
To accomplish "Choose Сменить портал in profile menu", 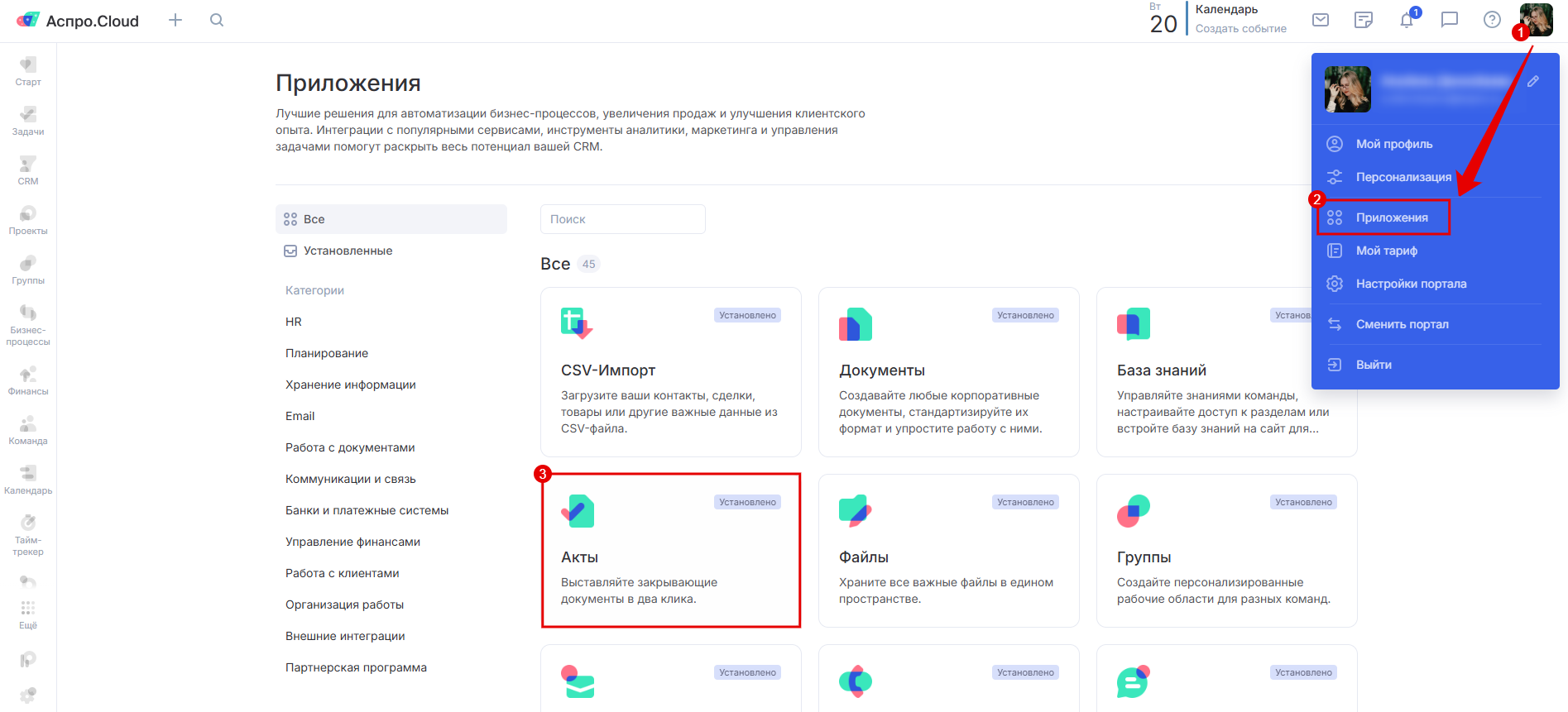I will click(1402, 324).
